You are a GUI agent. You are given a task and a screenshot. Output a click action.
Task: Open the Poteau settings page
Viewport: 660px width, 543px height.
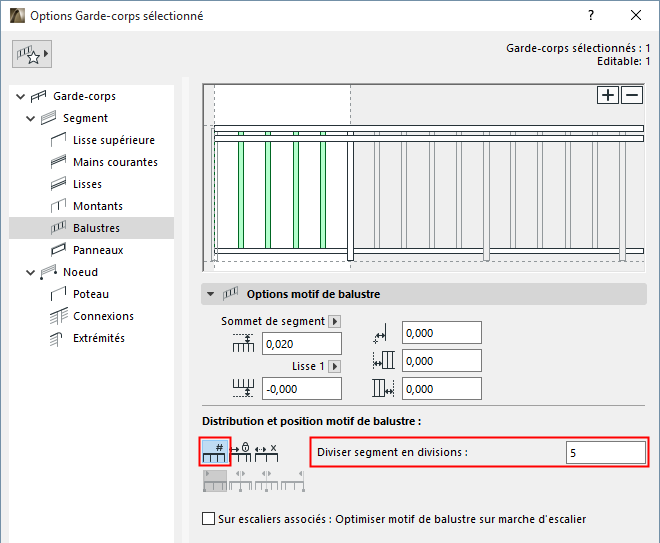(x=91, y=294)
